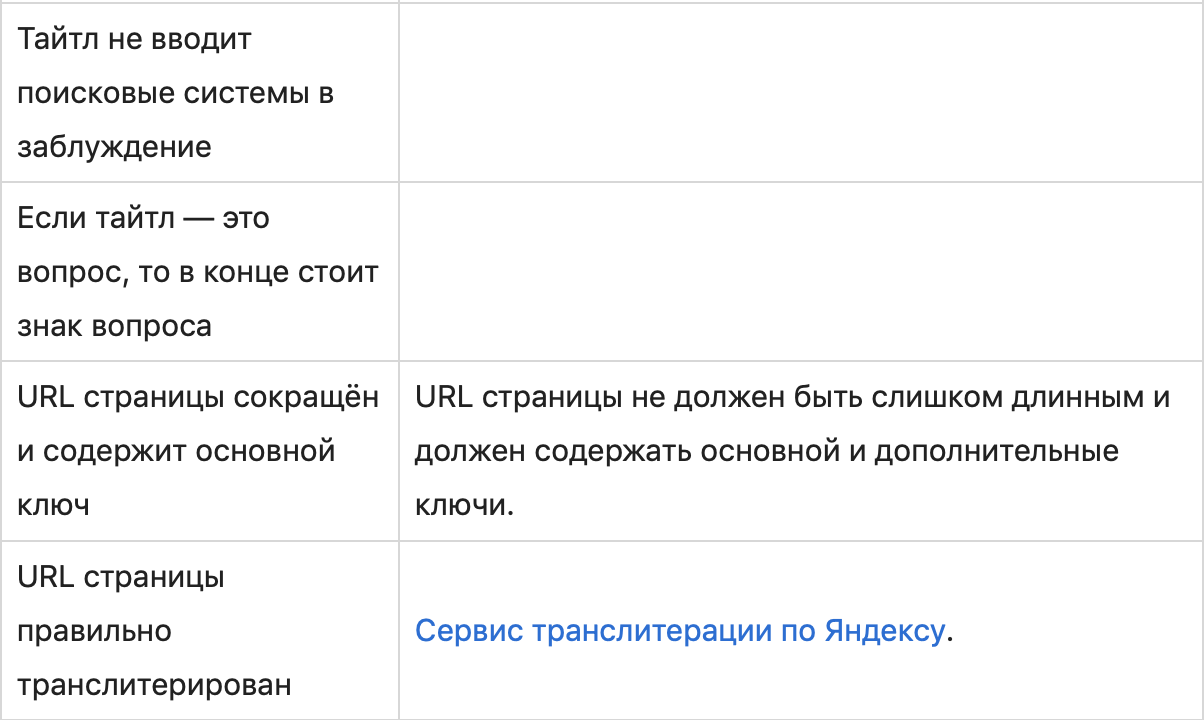Click the word "ключи." in the right column
Screen dimensions: 1204x720
coord(464,505)
